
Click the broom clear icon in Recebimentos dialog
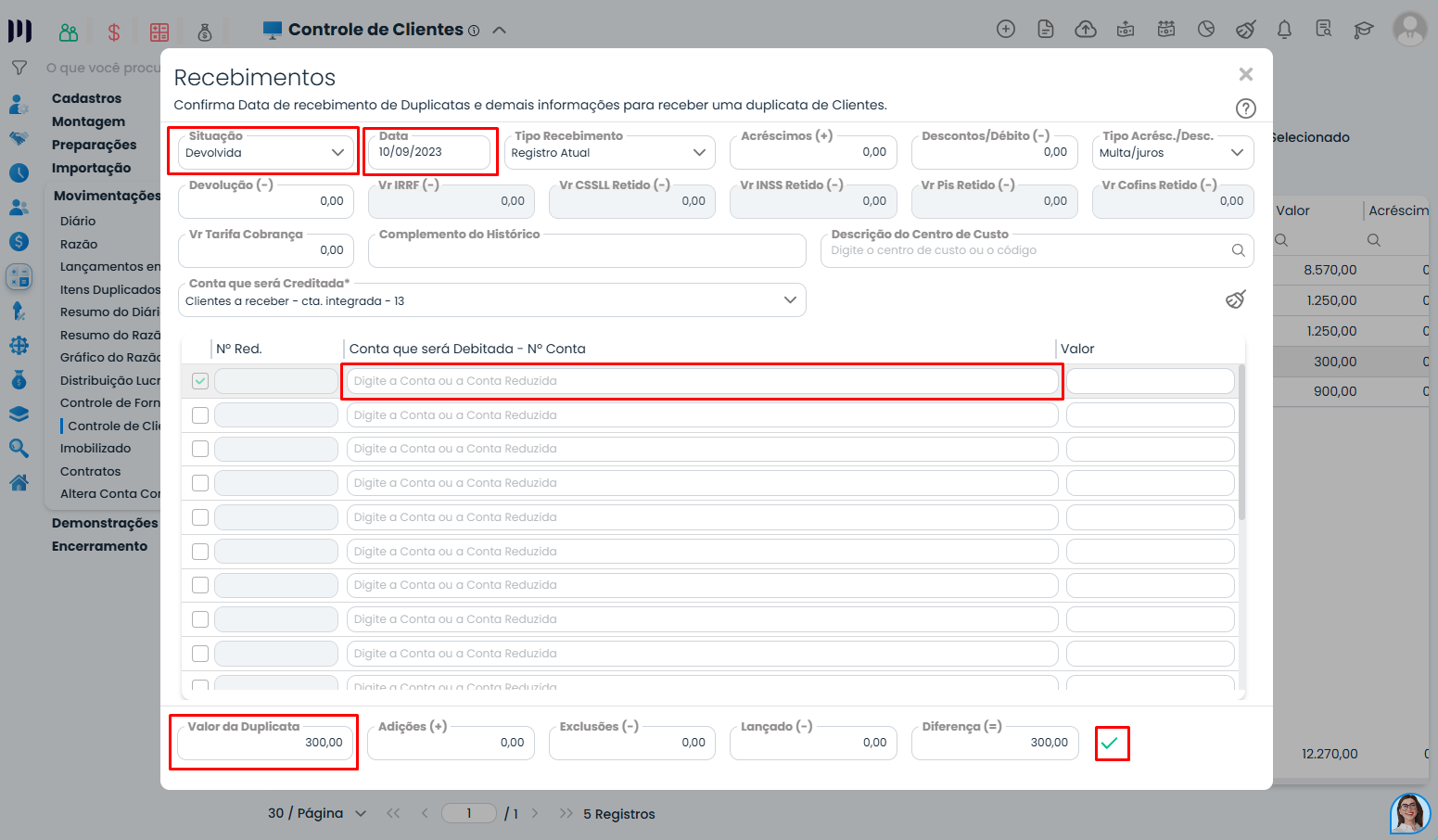pos(1235,299)
